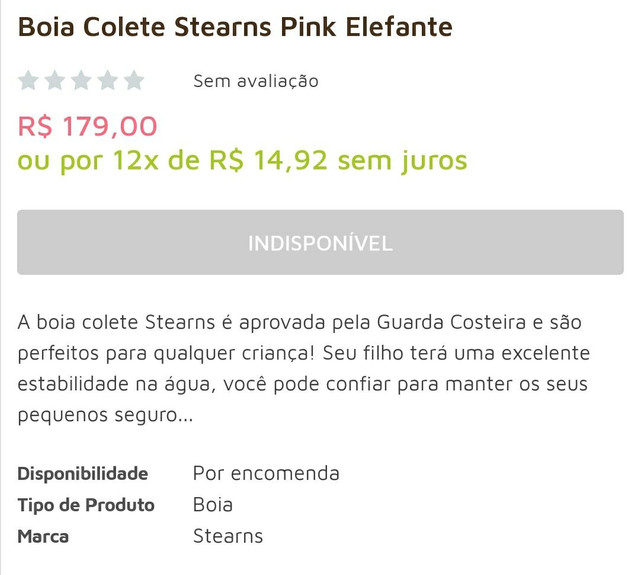Click the R$ 179,00 price
640x575 pixels.
pyautogui.click(x=87, y=126)
